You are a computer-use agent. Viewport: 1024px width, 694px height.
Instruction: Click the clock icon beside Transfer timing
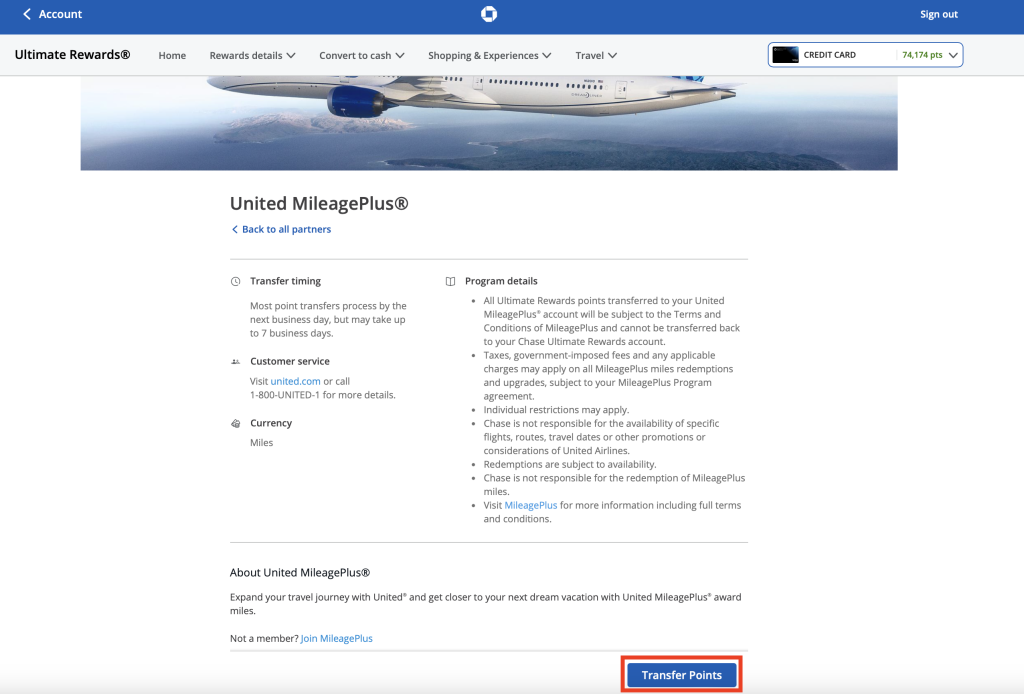click(236, 281)
